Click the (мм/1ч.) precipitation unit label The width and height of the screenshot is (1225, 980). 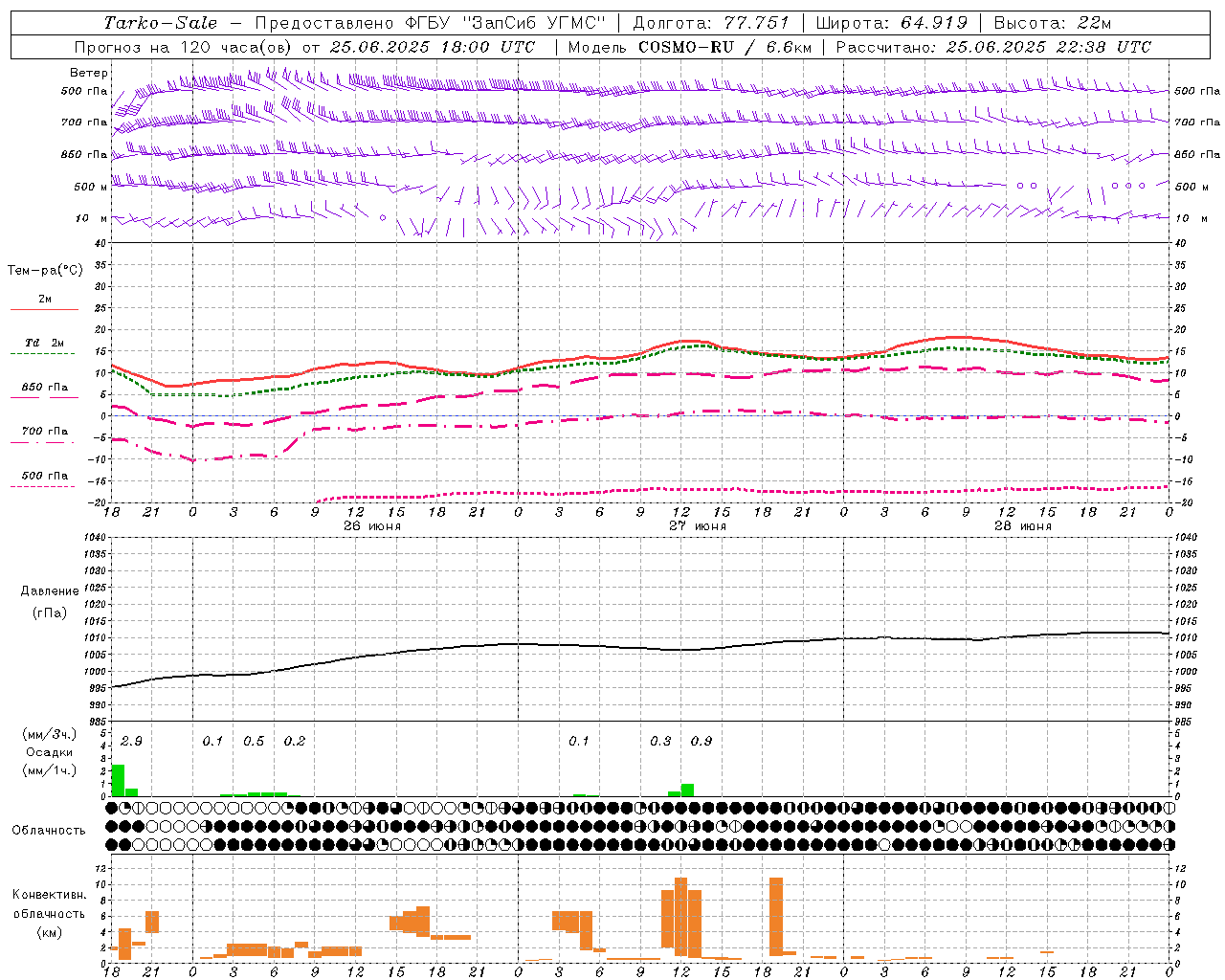[x=50, y=770]
